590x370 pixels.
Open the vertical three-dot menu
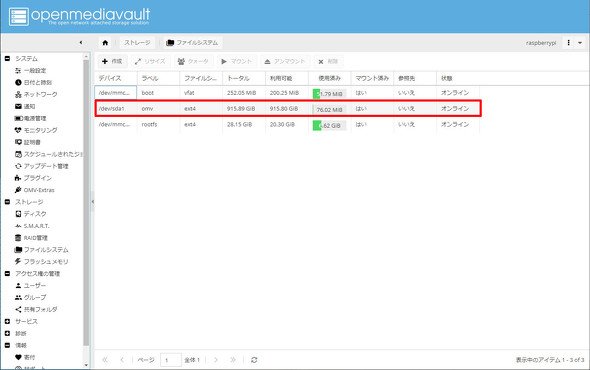(569, 43)
